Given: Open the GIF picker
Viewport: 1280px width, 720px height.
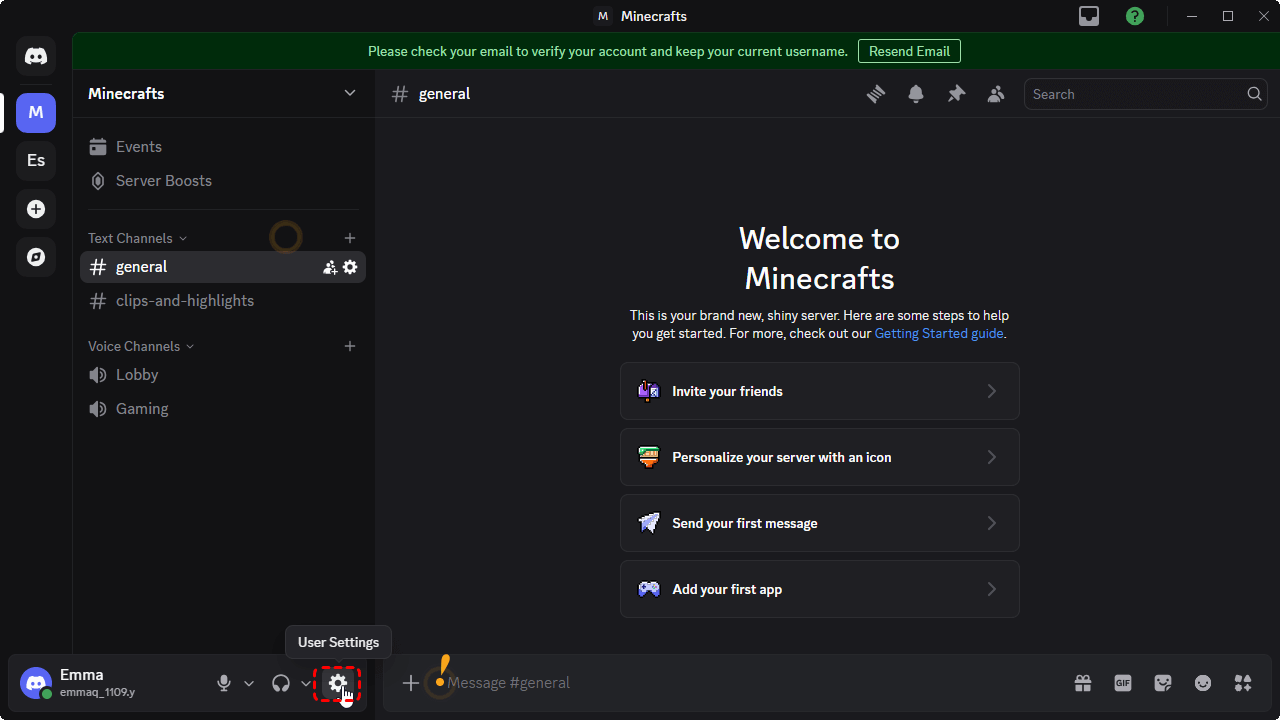Looking at the screenshot, I should [x=1123, y=683].
